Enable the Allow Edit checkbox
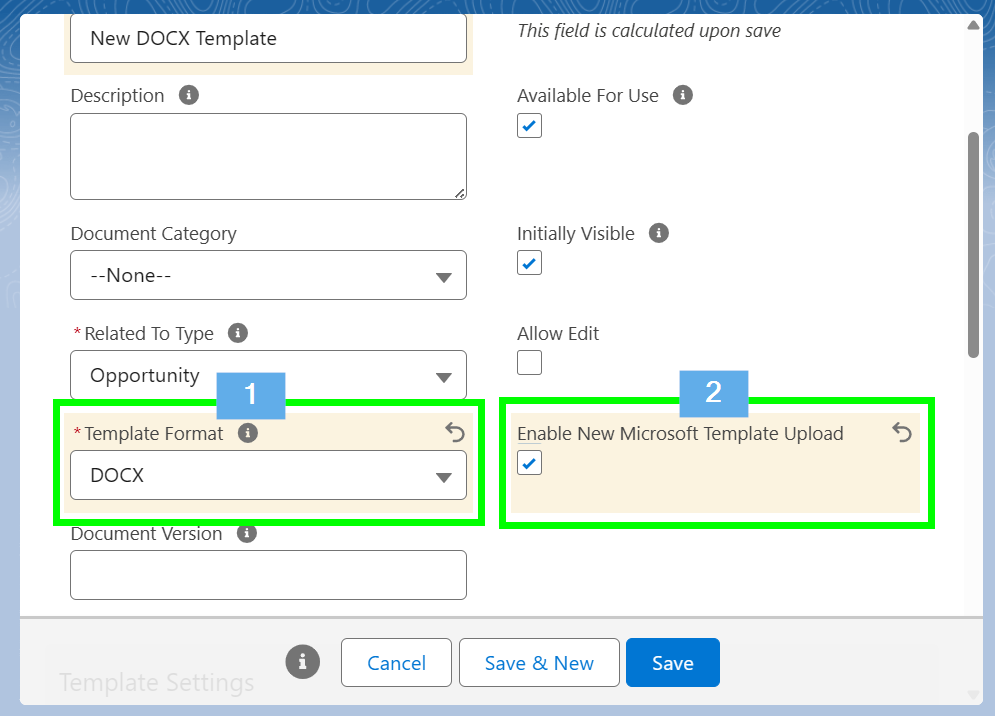The width and height of the screenshot is (995, 716). pyautogui.click(x=529, y=362)
